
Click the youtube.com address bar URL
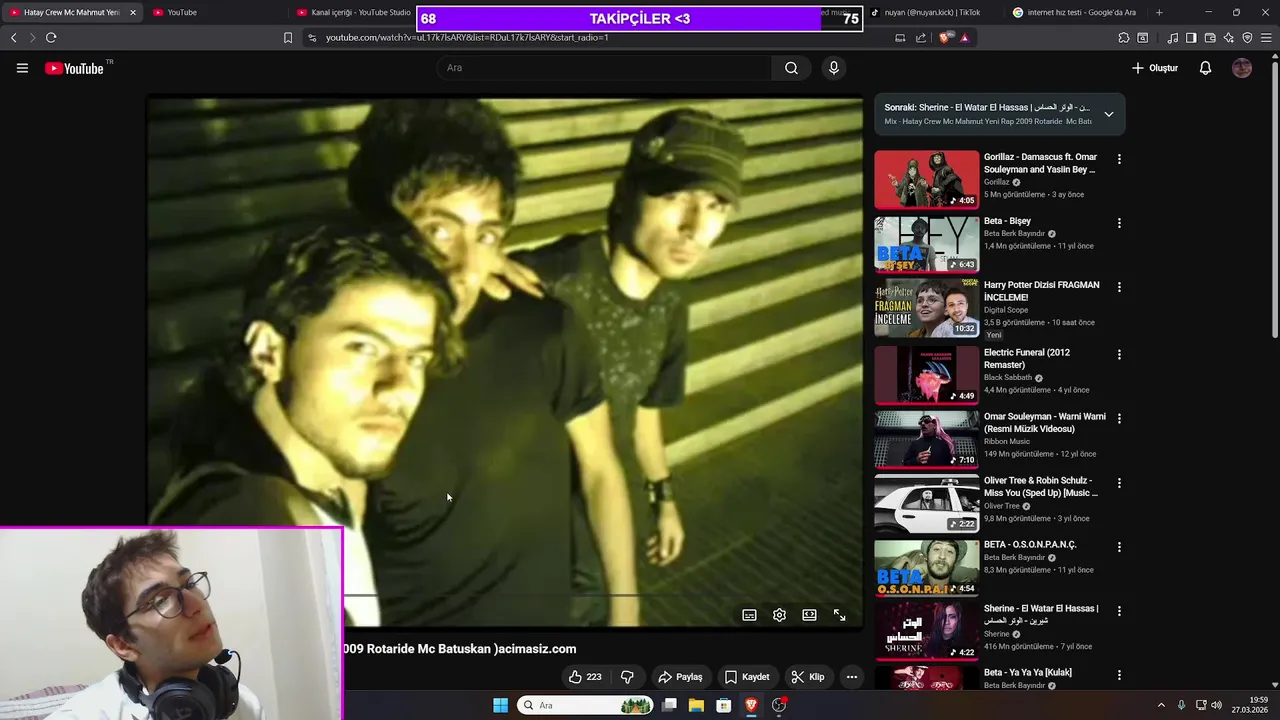[467, 38]
